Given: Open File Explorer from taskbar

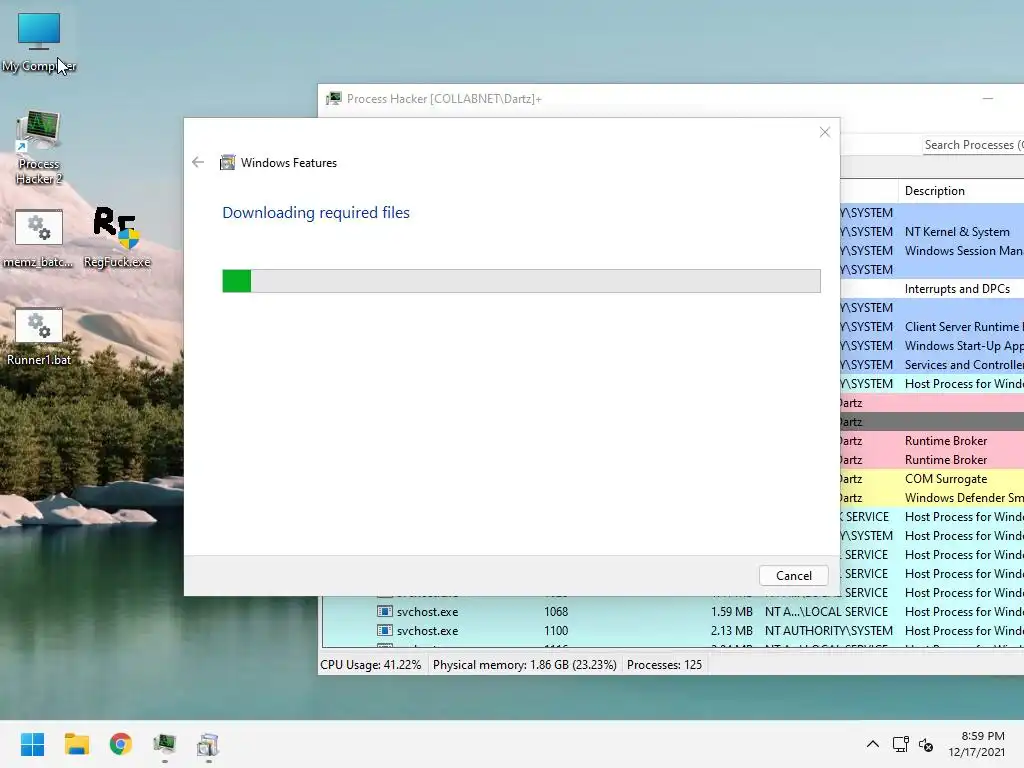Looking at the screenshot, I should pos(76,744).
